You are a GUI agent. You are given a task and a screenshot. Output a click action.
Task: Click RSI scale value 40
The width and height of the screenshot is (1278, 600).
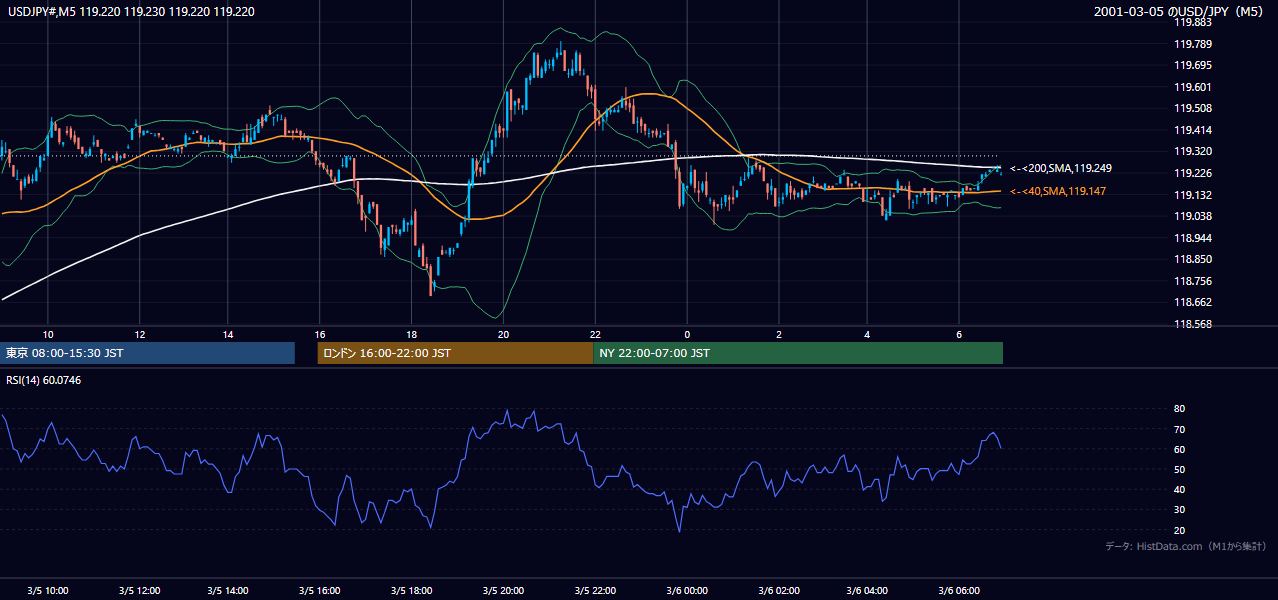[x=1179, y=490]
